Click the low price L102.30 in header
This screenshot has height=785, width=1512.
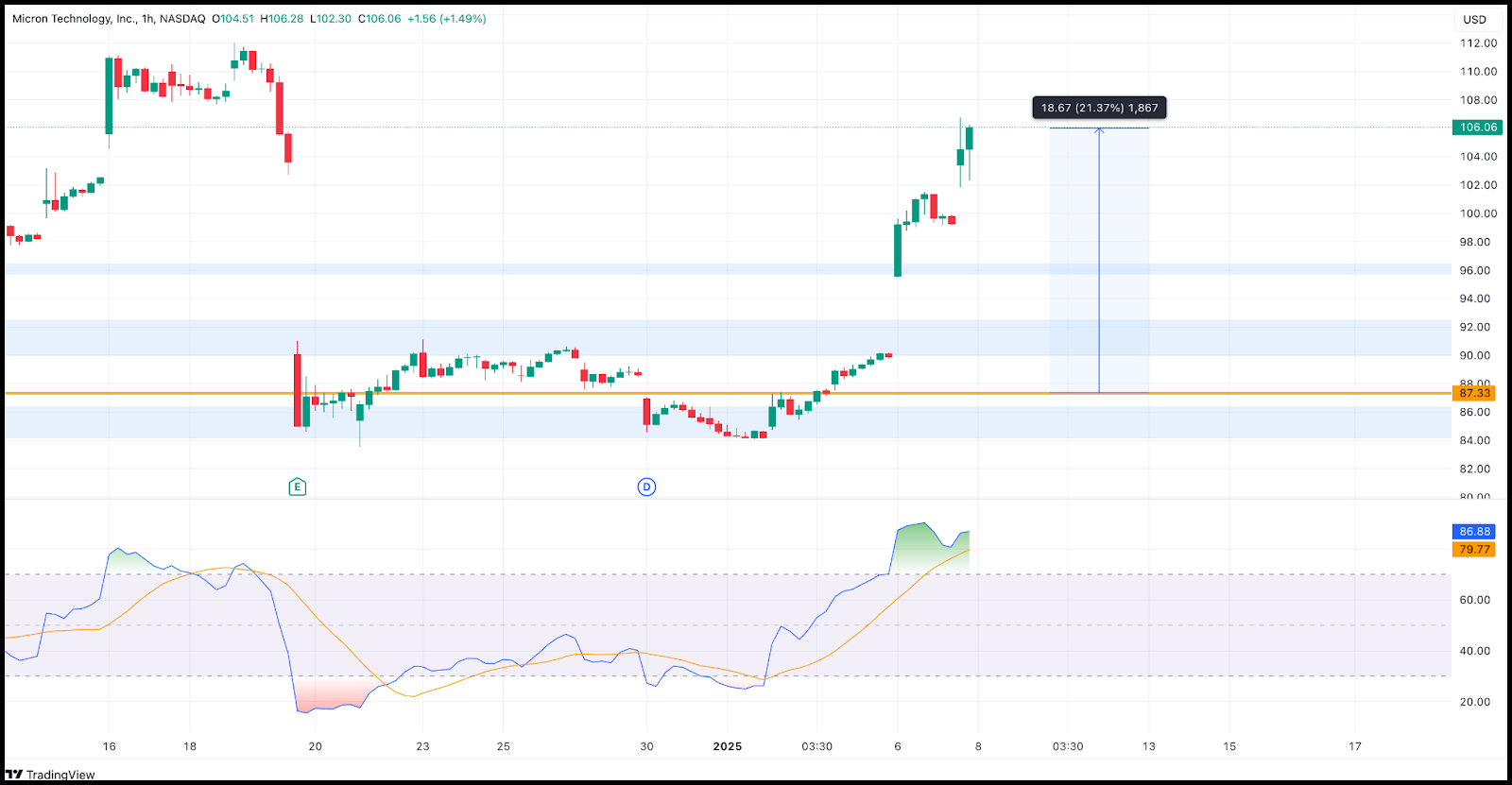click(331, 19)
